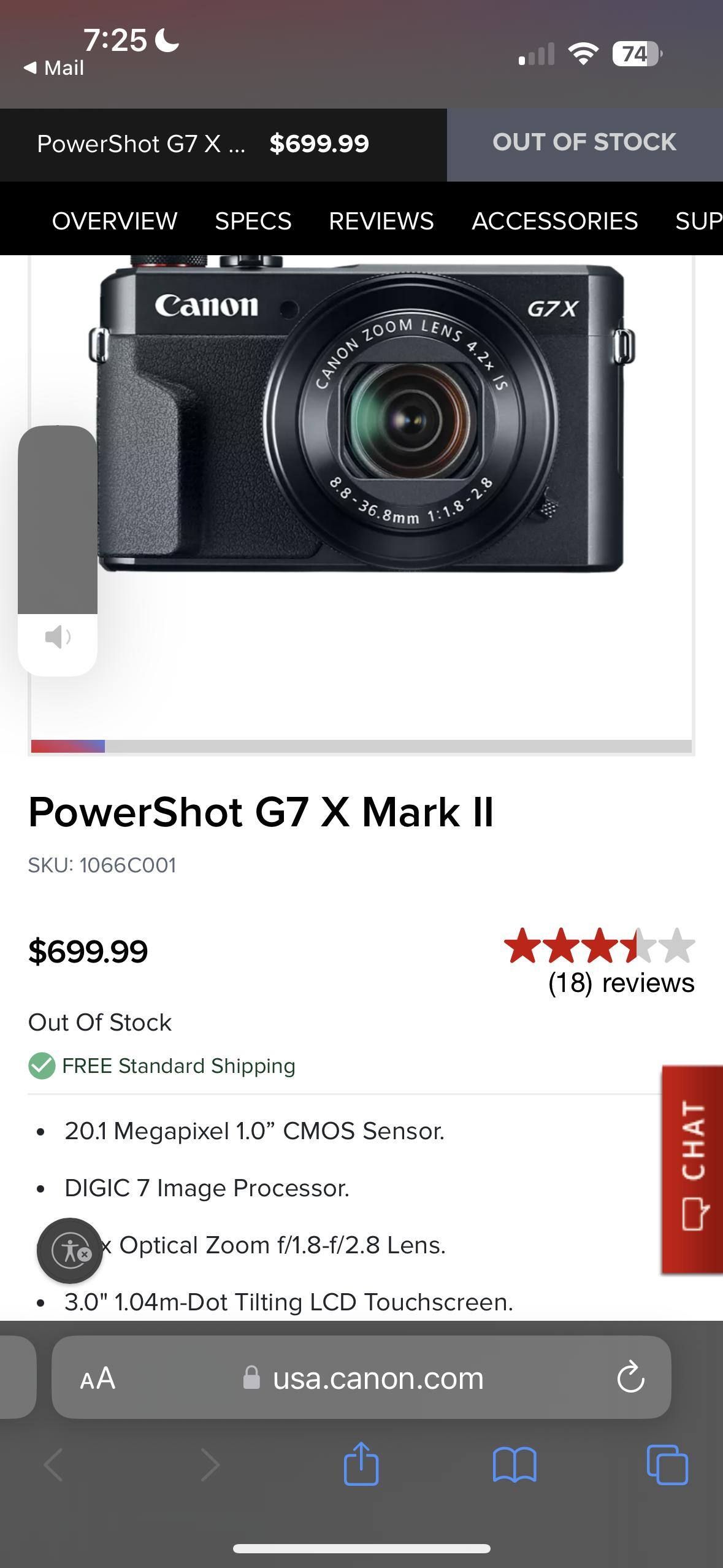The width and height of the screenshot is (723, 1568).
Task: Tap the Out of Stock button
Action: click(x=584, y=144)
